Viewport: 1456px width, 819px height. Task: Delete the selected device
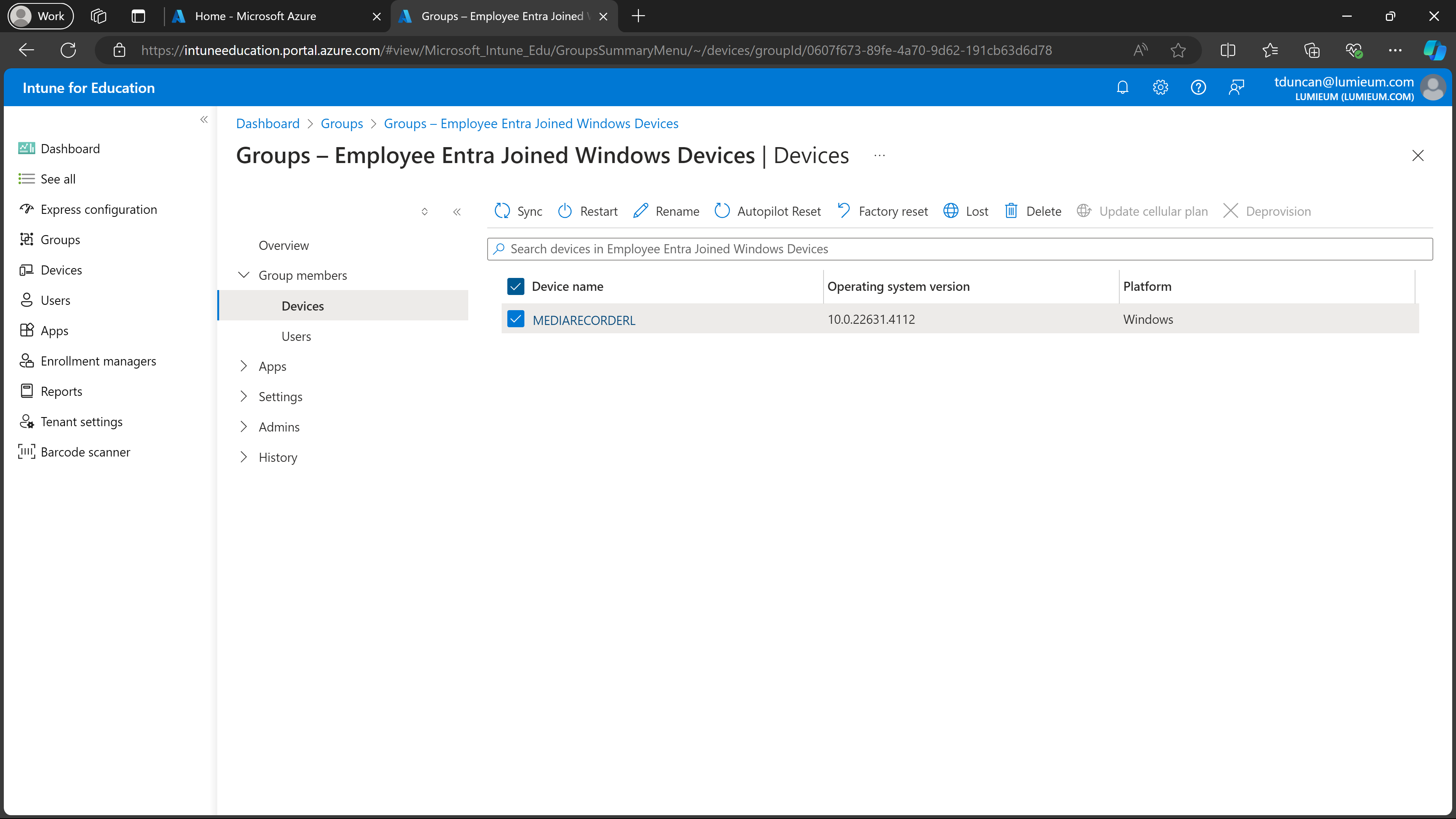1032,212
